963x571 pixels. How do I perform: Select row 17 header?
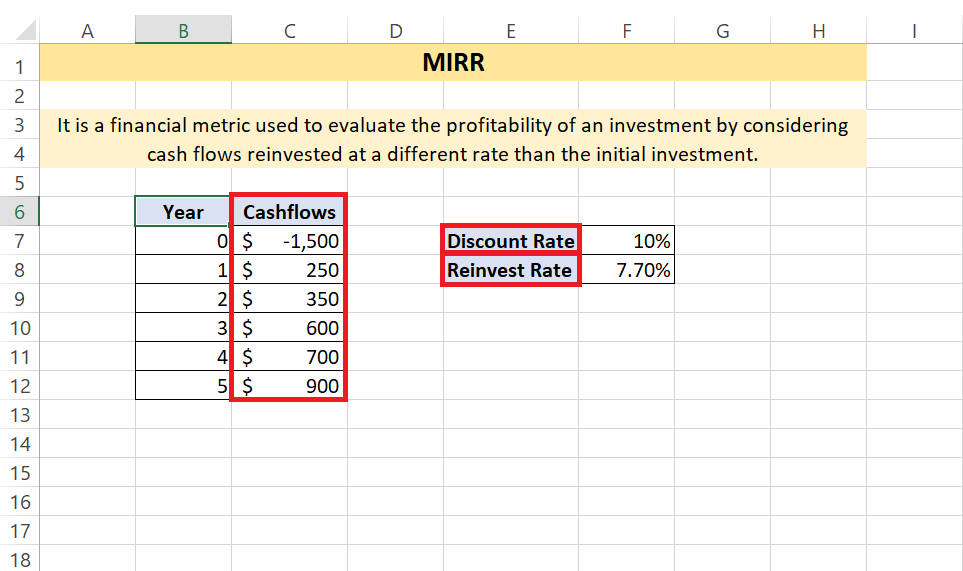pos(20,530)
